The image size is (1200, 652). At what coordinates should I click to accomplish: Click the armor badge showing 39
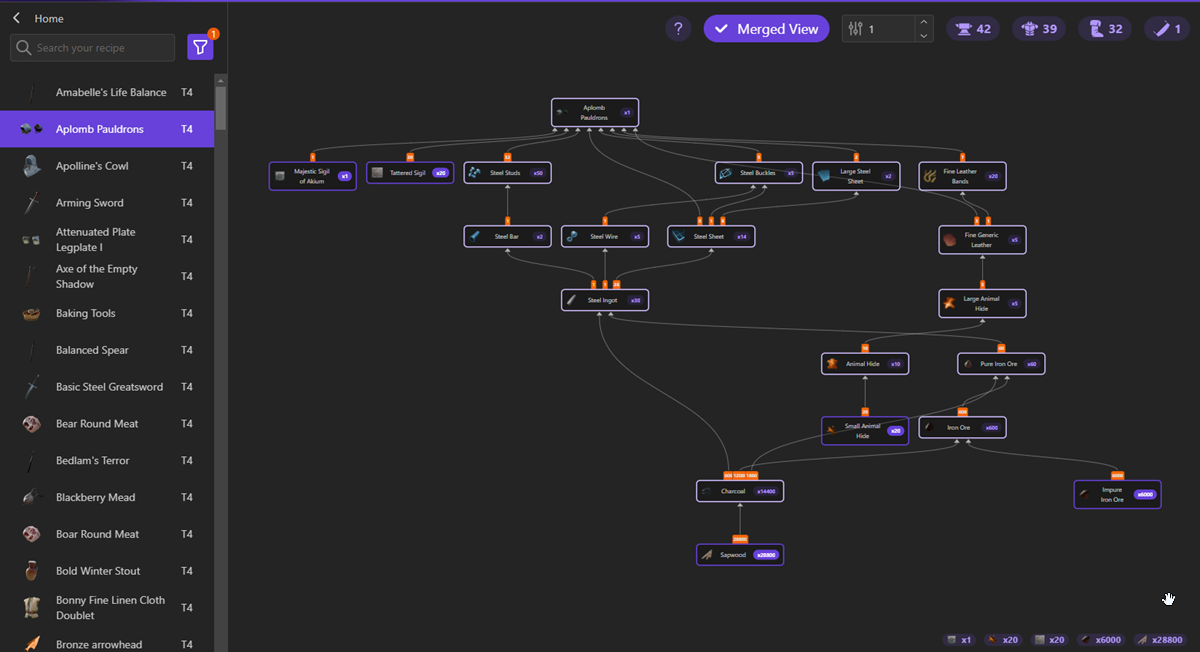click(1039, 29)
